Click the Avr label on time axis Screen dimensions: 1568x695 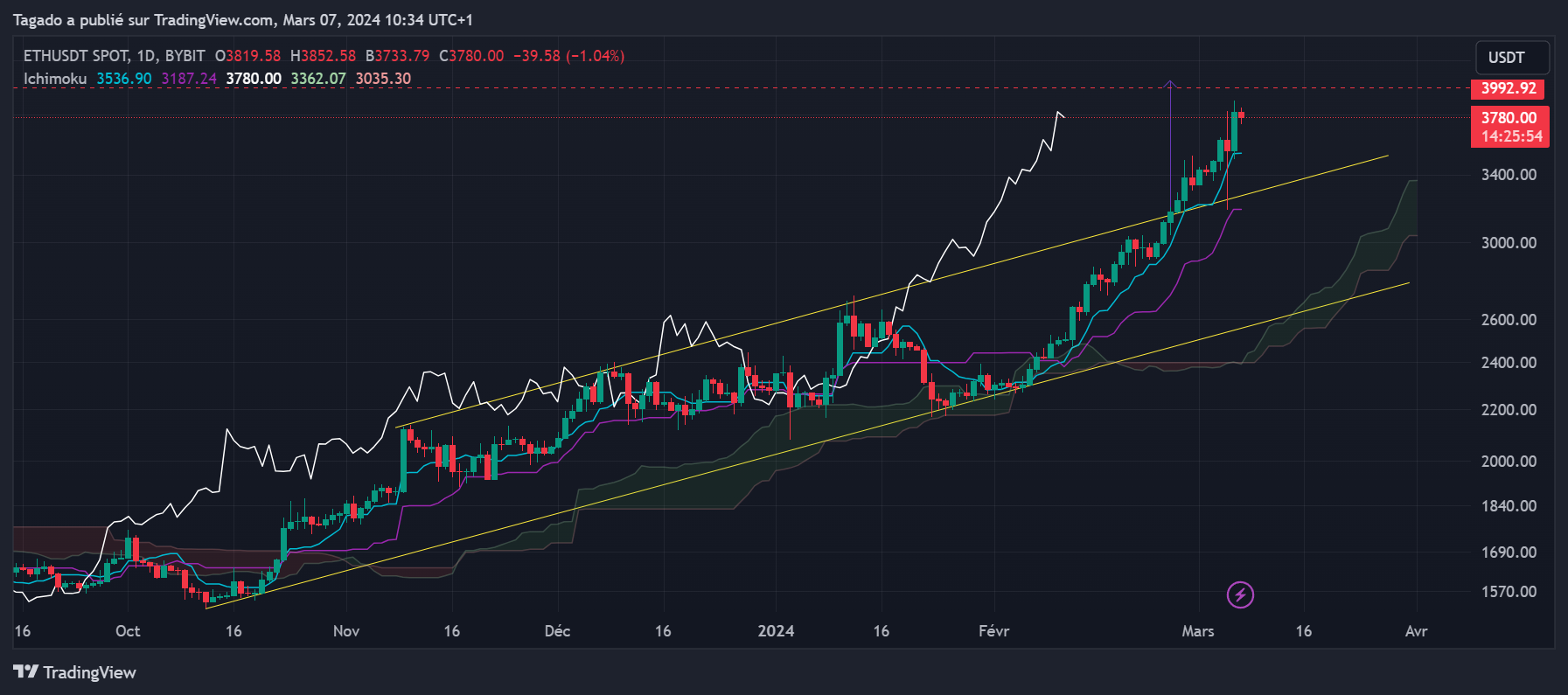pyautogui.click(x=1416, y=631)
